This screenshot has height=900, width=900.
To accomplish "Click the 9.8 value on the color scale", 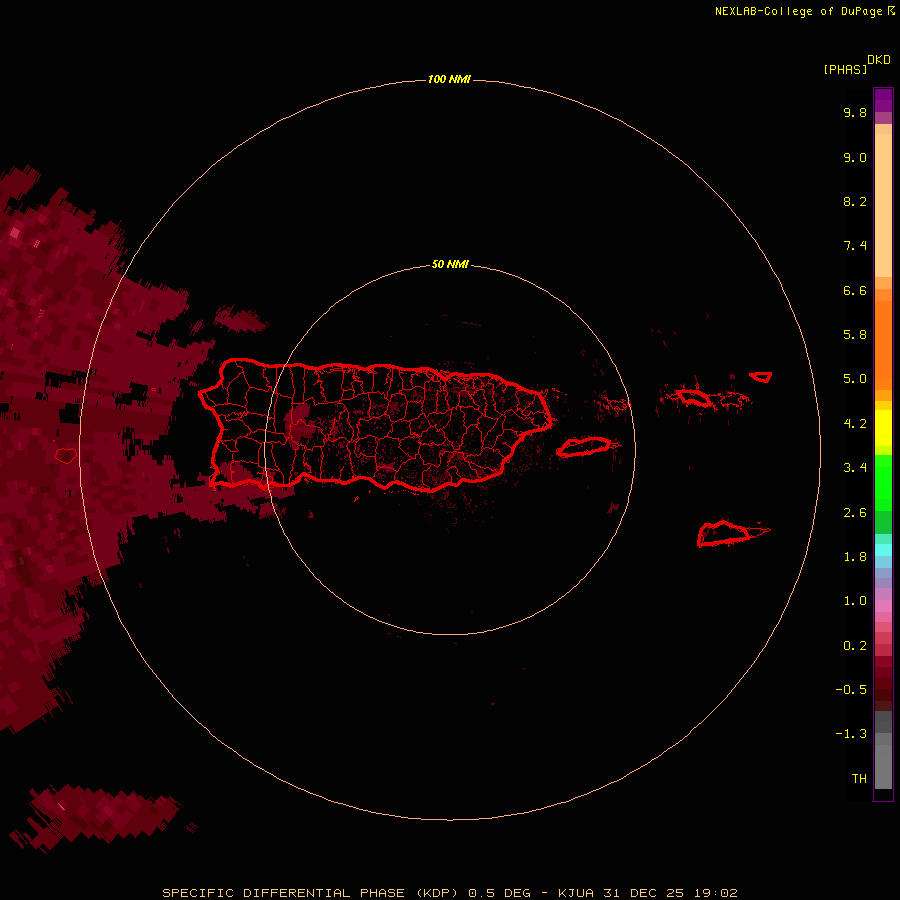I will (855, 112).
